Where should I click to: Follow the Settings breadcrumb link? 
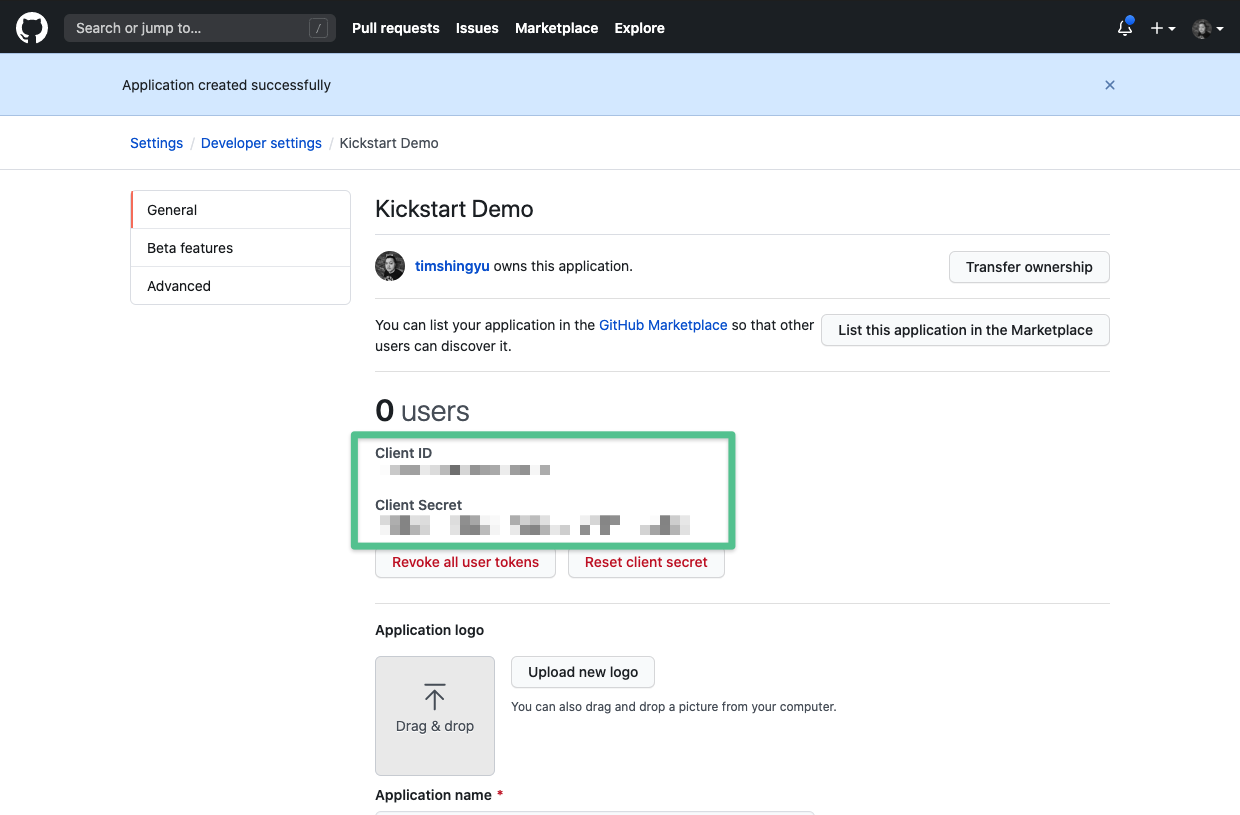[157, 143]
